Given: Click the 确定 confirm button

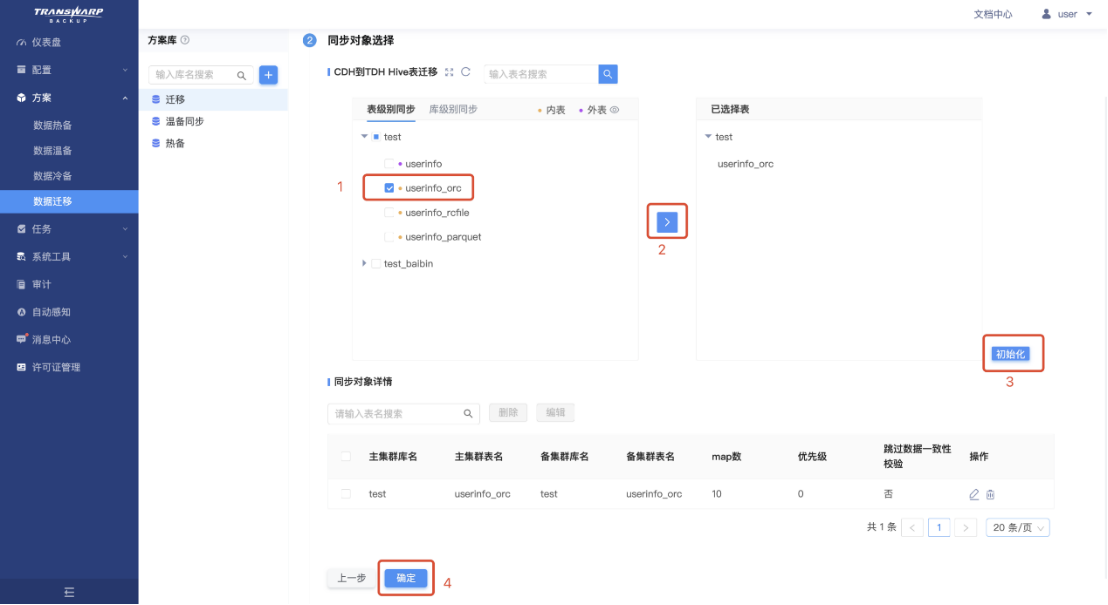Looking at the screenshot, I should coord(406,578).
